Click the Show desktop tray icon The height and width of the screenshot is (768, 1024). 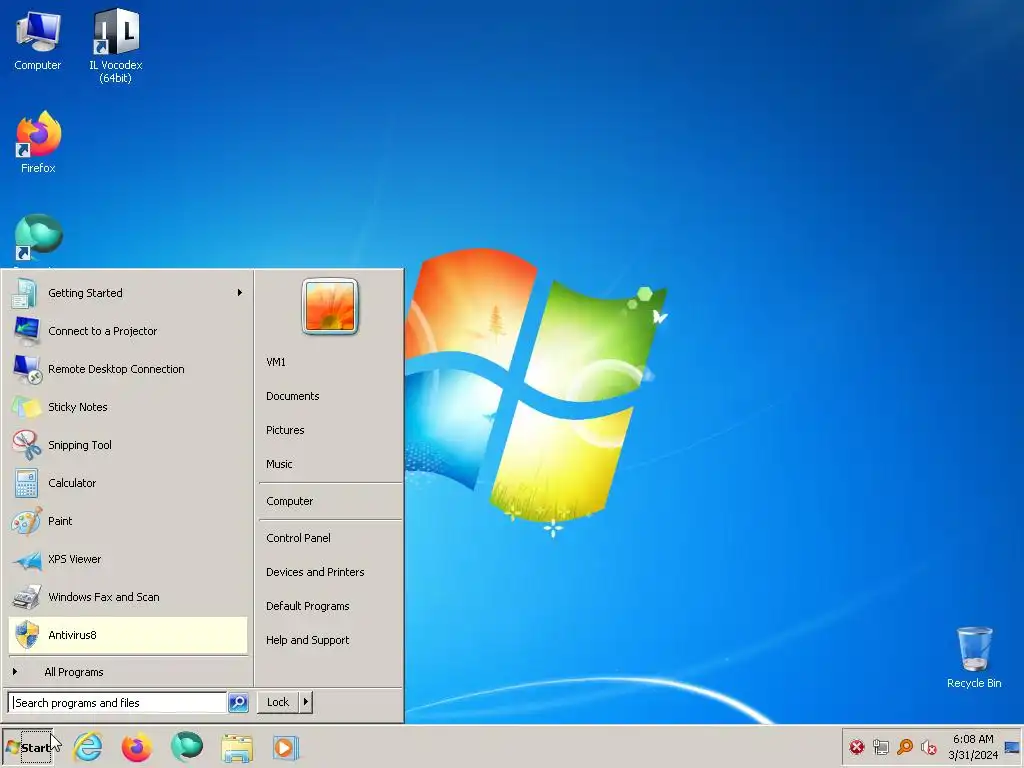[x=1012, y=747]
